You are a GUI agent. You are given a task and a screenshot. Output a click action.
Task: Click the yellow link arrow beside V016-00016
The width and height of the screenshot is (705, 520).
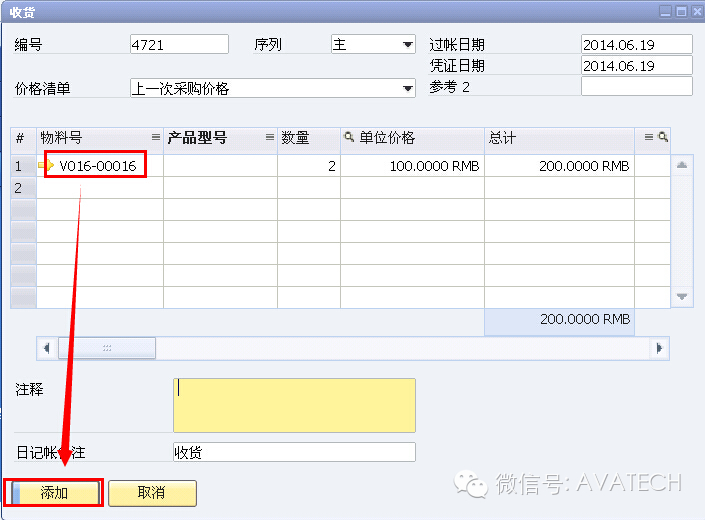tap(46, 165)
